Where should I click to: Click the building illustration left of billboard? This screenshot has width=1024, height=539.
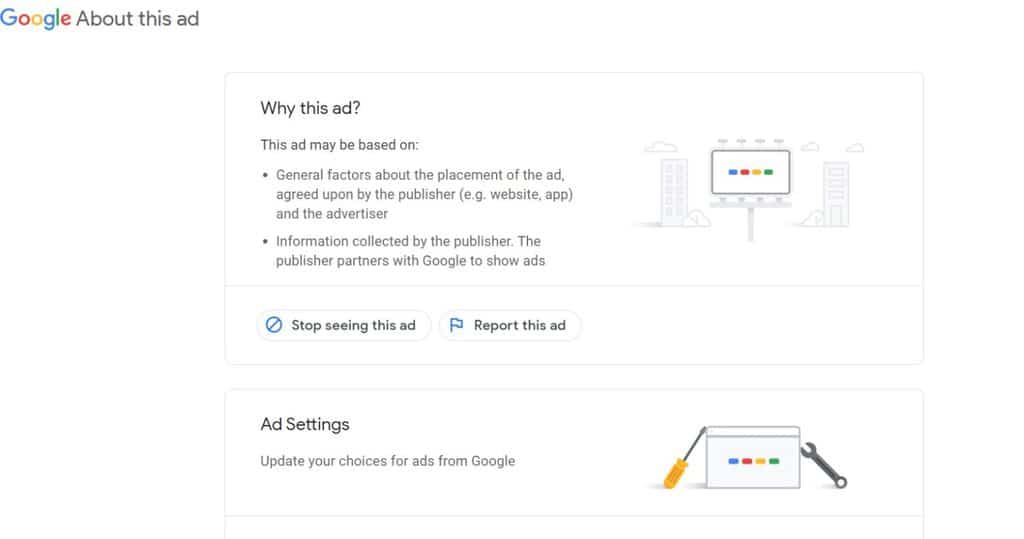[x=677, y=190]
